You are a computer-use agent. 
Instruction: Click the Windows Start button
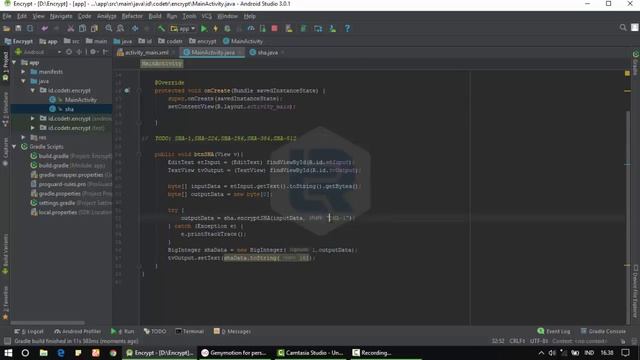tap(8, 353)
